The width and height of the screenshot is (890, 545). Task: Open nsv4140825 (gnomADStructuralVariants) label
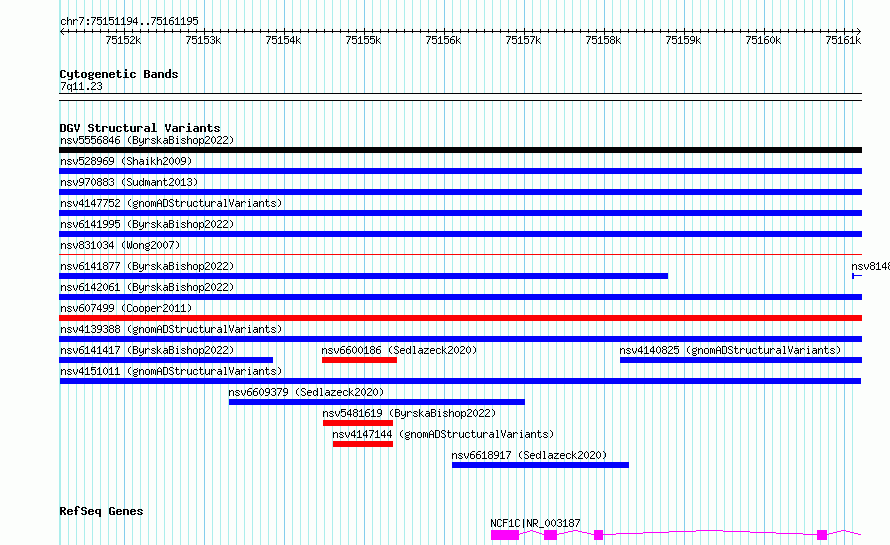pyautogui.click(x=730, y=350)
